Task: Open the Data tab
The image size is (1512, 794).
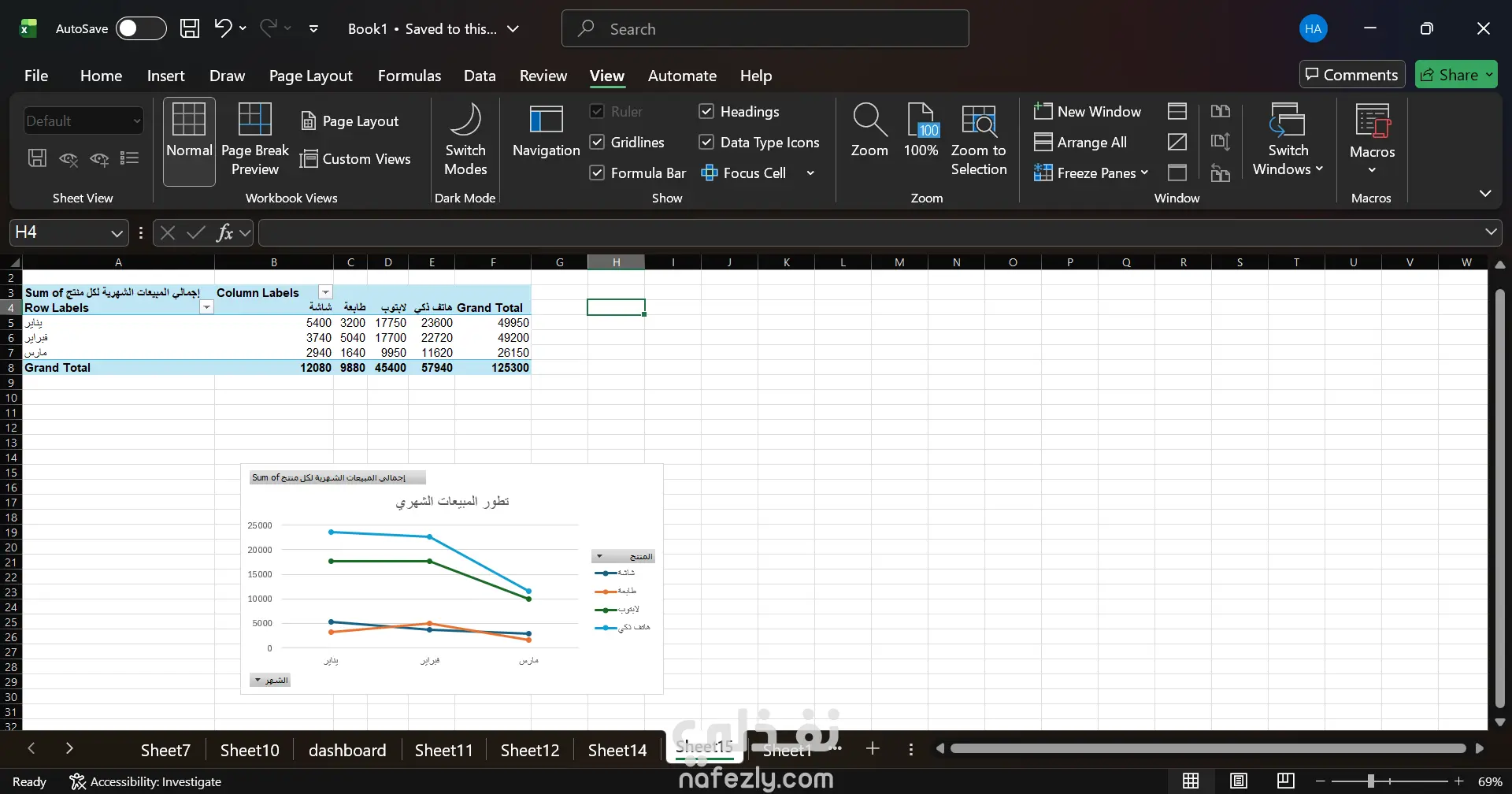Action: 480,76
